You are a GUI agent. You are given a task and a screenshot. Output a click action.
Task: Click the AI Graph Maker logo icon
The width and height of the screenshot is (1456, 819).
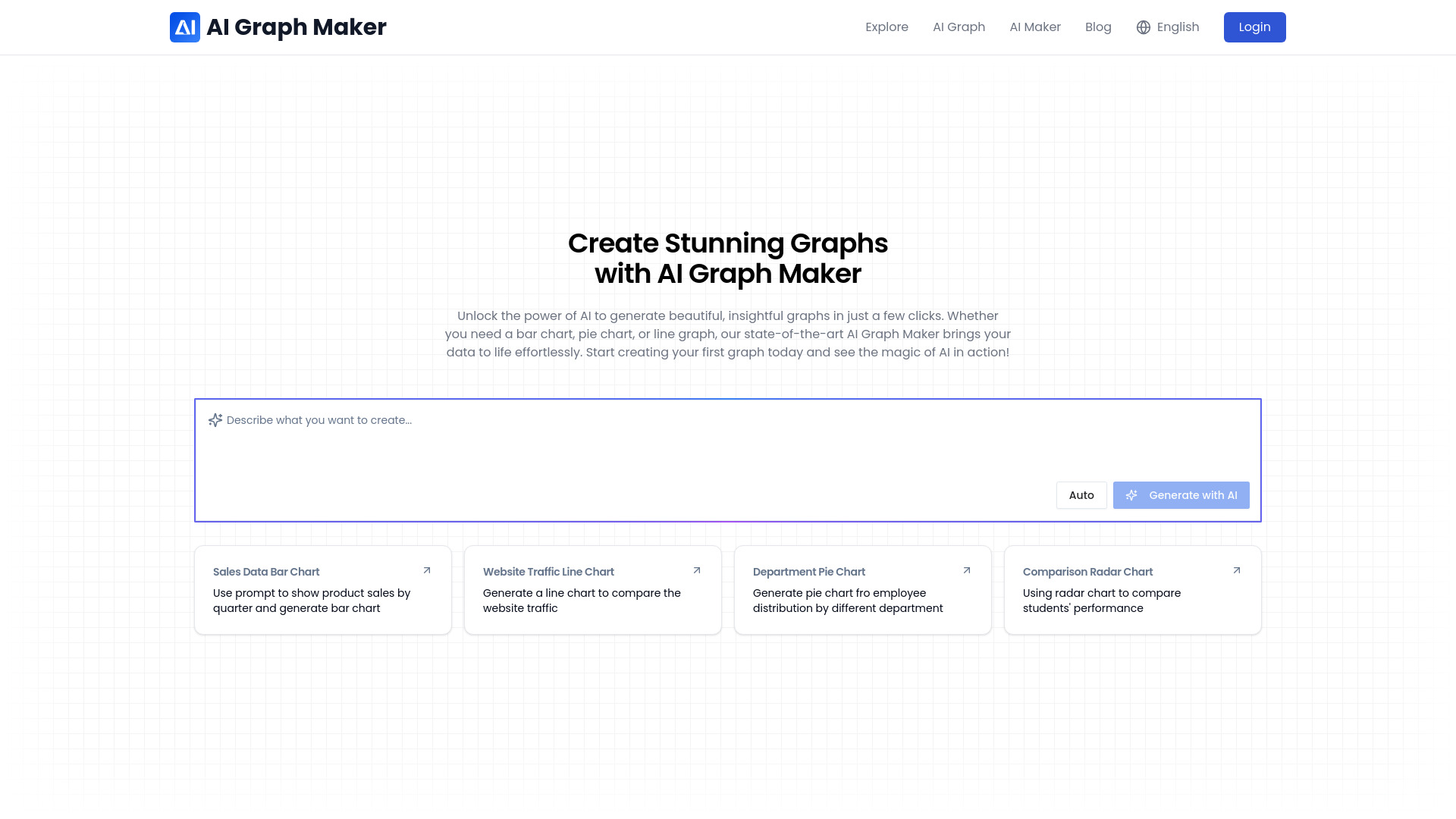coord(185,27)
